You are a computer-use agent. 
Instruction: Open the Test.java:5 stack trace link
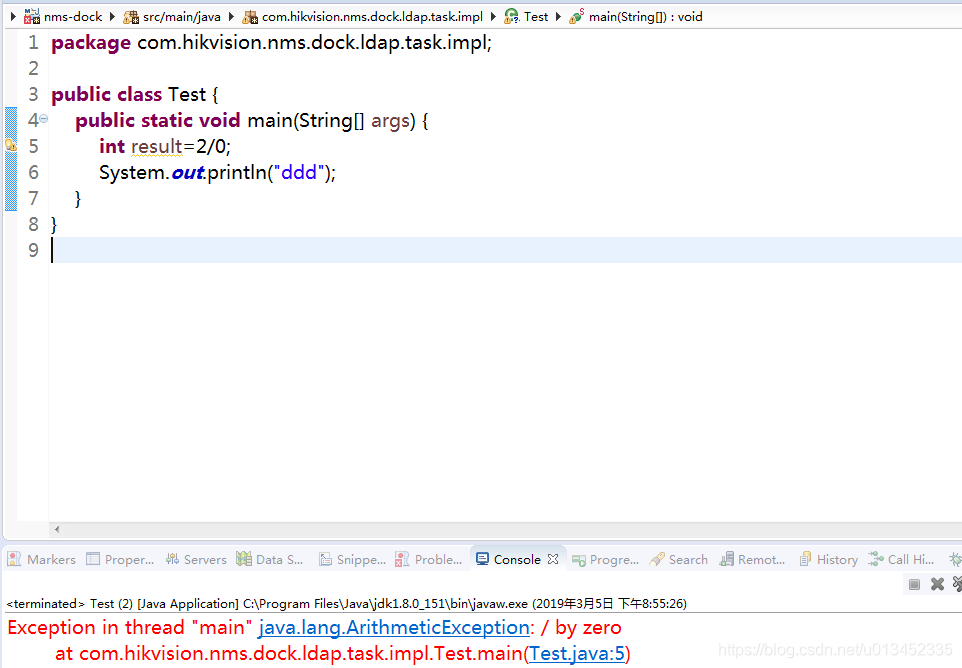[x=577, y=653]
